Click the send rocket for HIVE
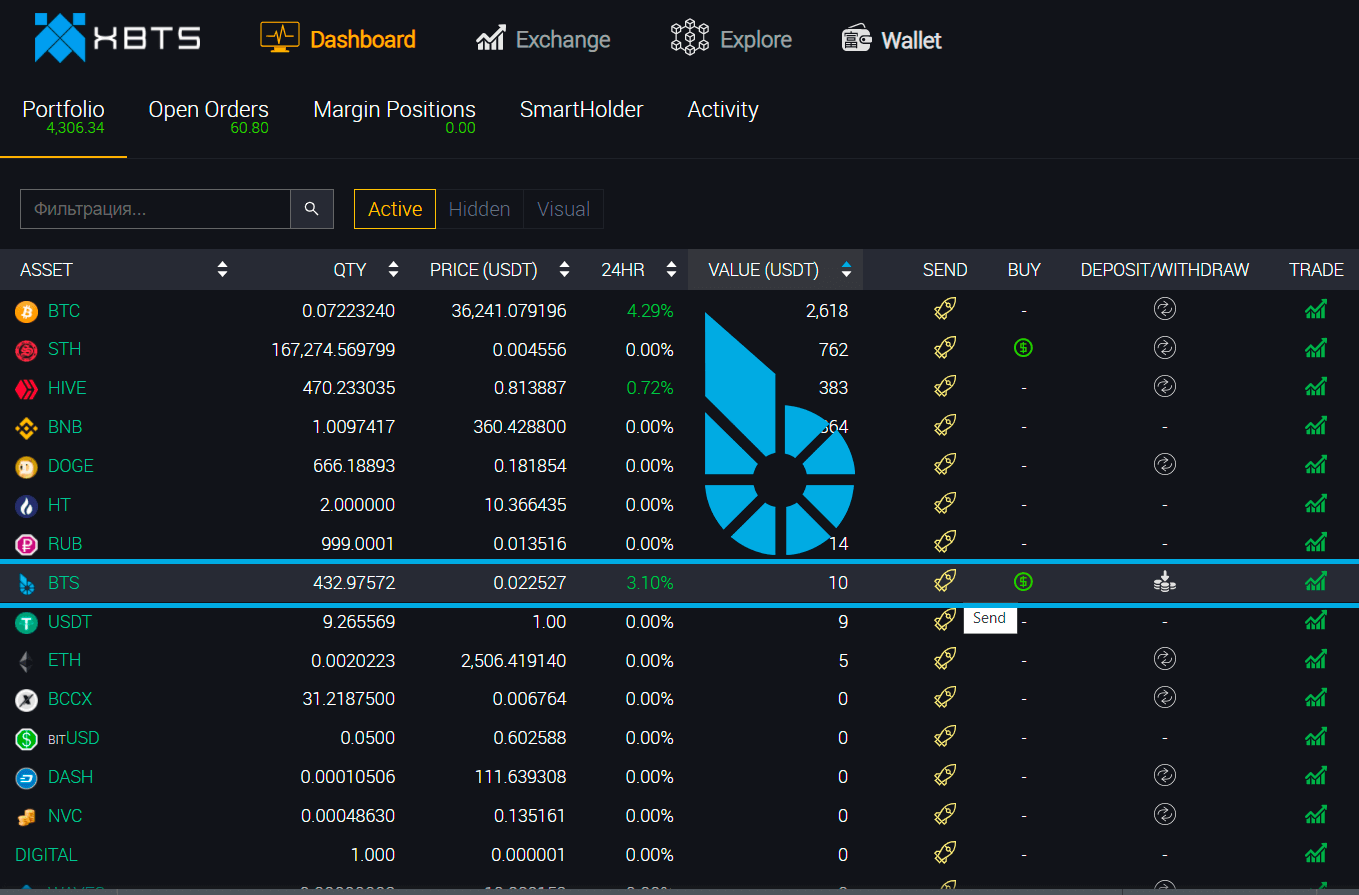Viewport: 1359px width, 895px height. click(945, 387)
